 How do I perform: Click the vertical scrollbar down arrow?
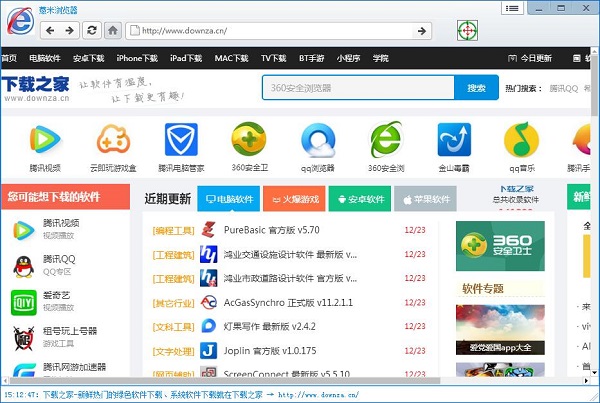coord(594,372)
